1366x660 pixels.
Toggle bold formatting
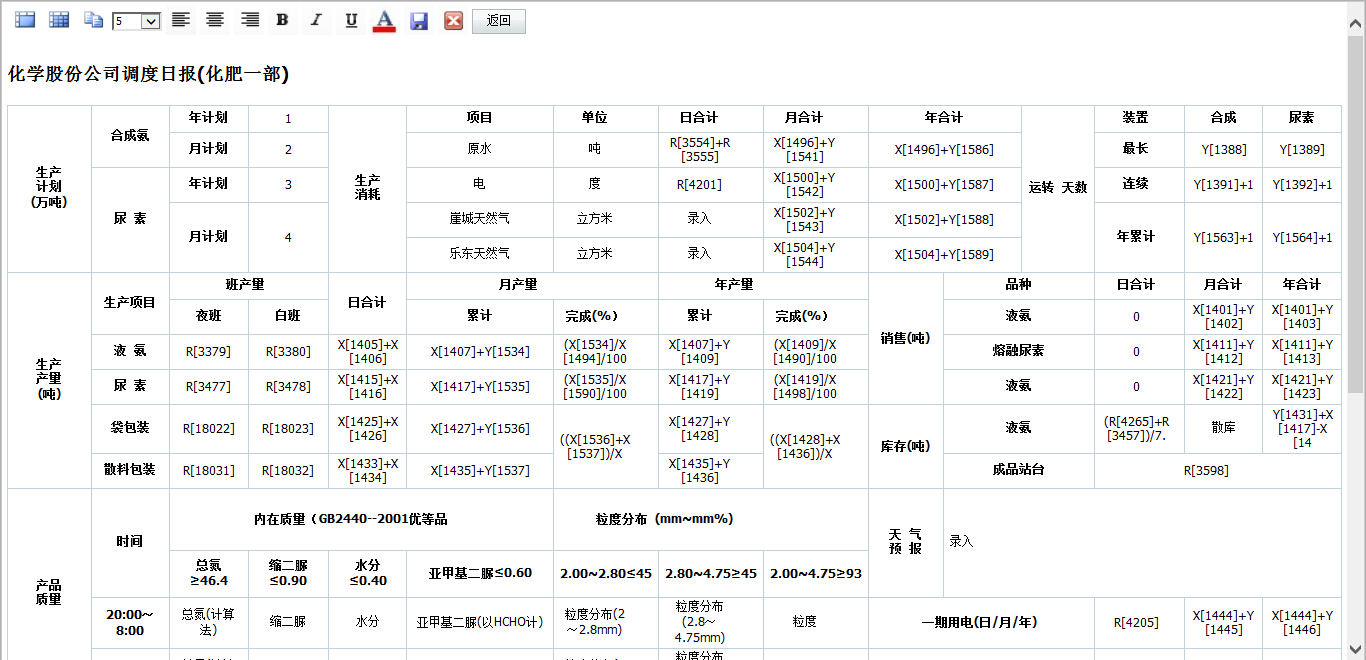[x=283, y=20]
